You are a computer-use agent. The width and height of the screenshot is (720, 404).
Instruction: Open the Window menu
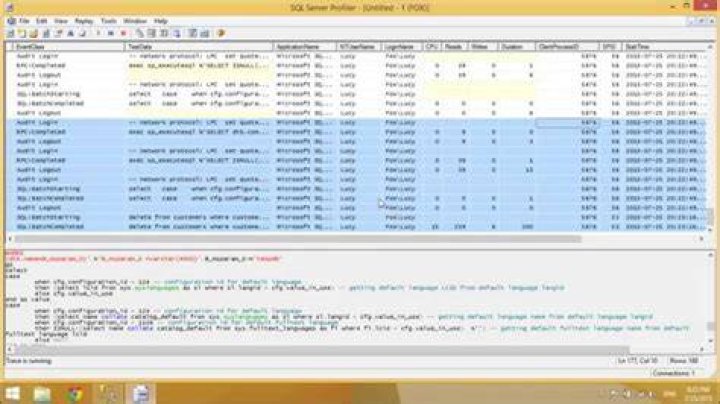coord(135,21)
